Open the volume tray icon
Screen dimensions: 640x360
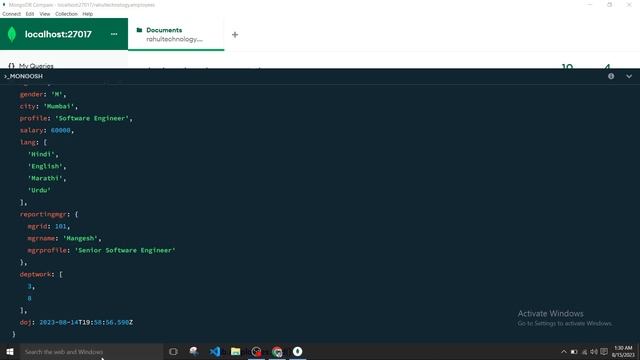(x=594, y=352)
